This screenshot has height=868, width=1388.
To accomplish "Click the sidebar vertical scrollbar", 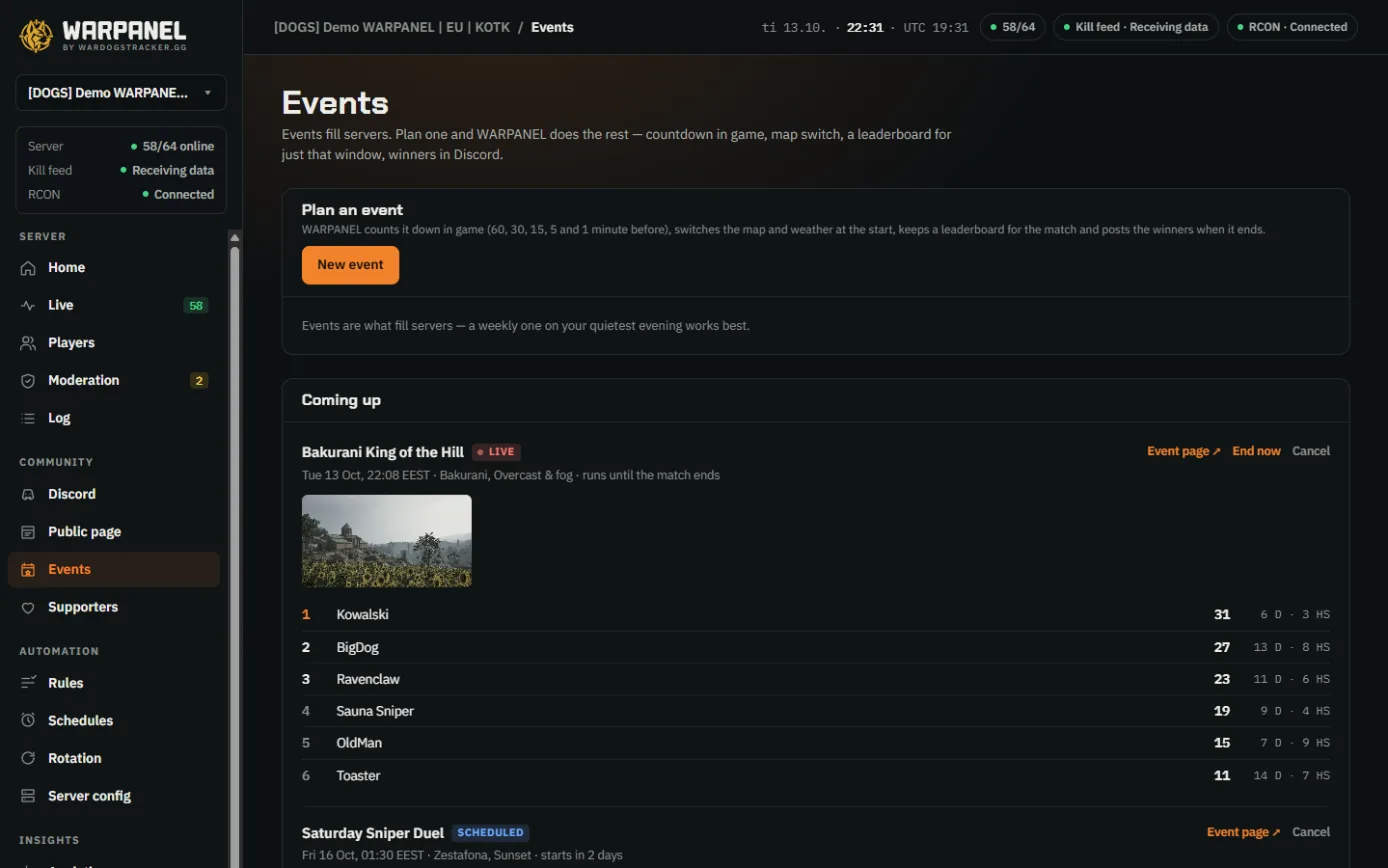I will coord(235,548).
